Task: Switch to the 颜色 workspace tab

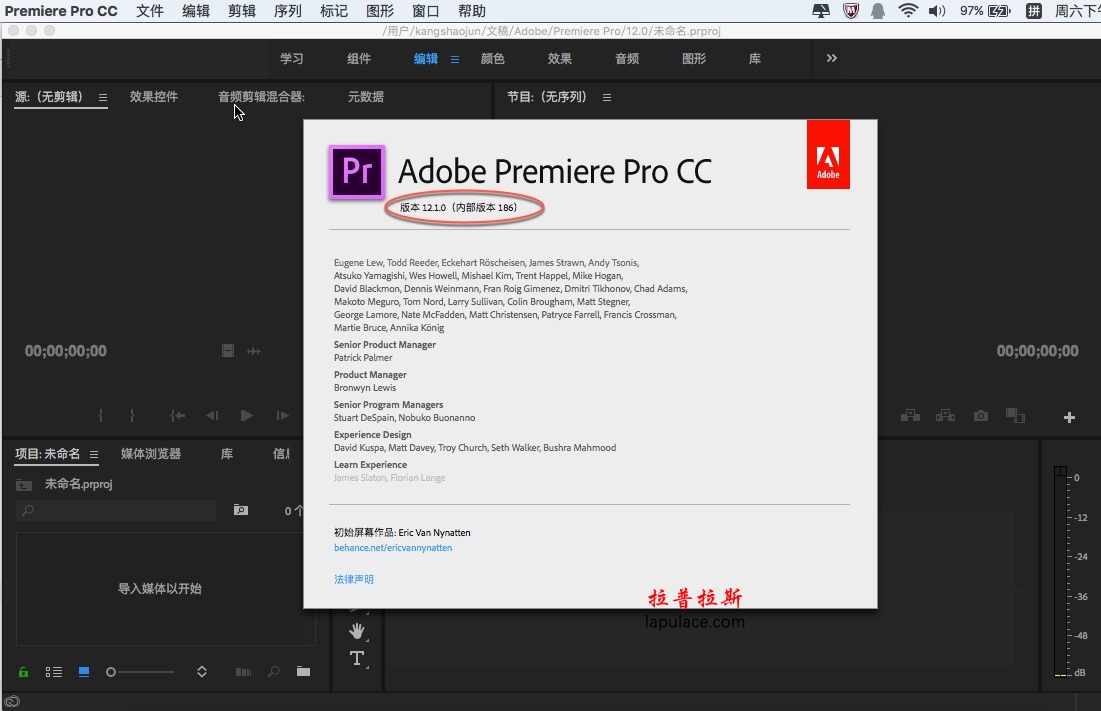Action: [492, 59]
